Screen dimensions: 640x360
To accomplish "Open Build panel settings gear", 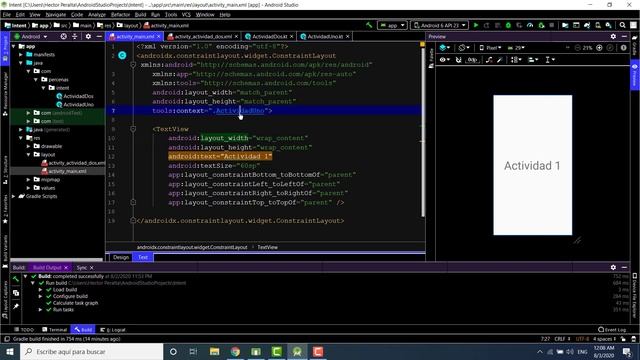I will [613, 267].
